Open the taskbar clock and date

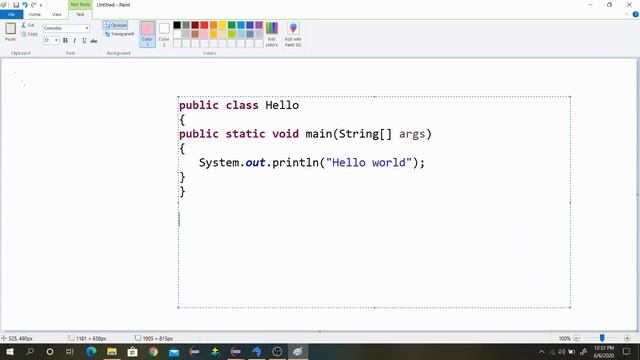604,351
